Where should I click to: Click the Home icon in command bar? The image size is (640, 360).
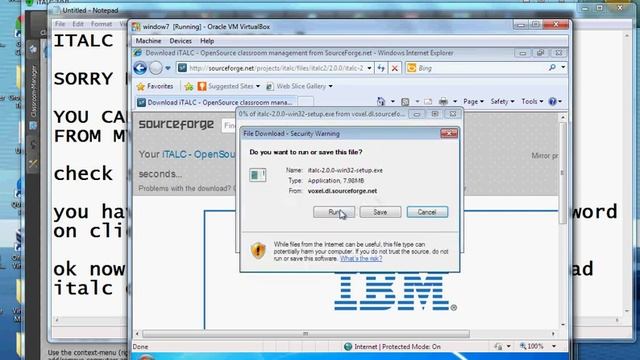(381, 101)
